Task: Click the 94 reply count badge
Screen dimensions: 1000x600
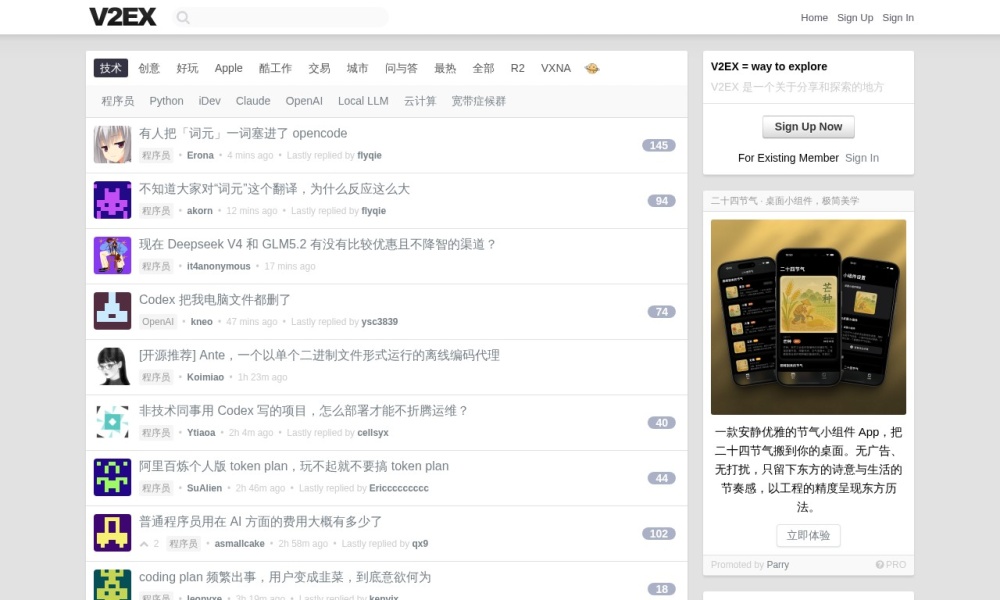Action: click(x=661, y=201)
